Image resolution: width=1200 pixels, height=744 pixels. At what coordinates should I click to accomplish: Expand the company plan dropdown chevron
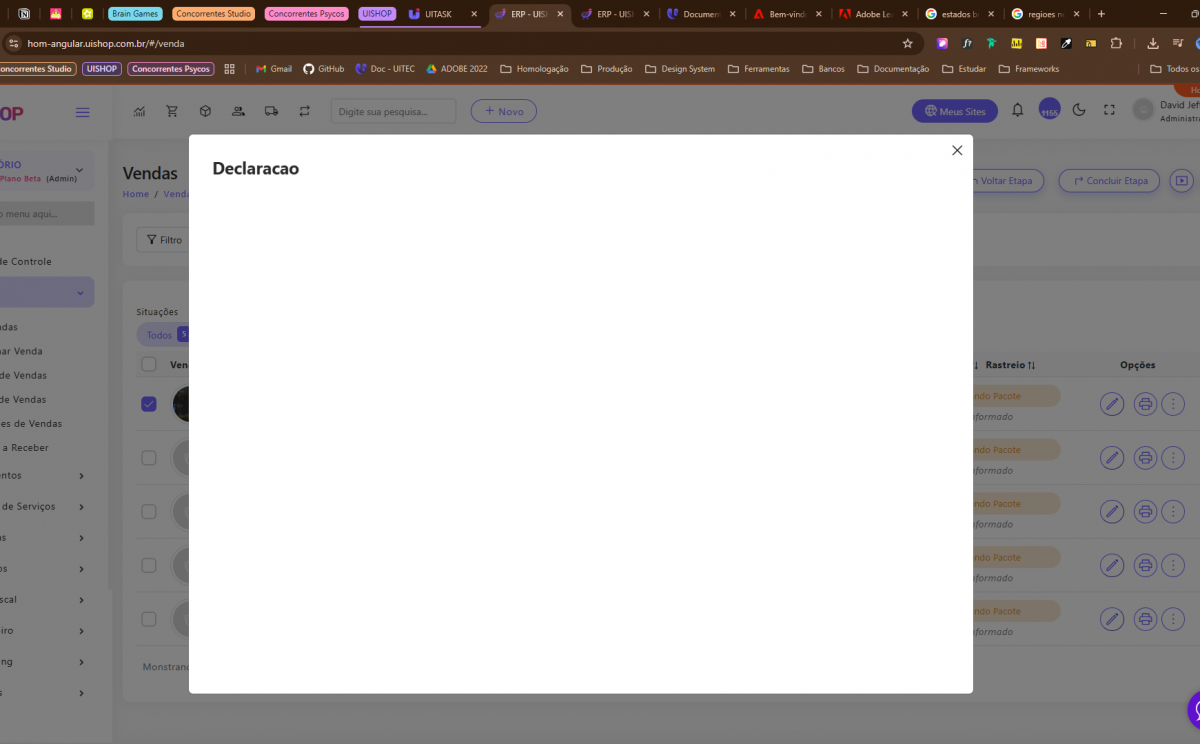tap(80, 170)
